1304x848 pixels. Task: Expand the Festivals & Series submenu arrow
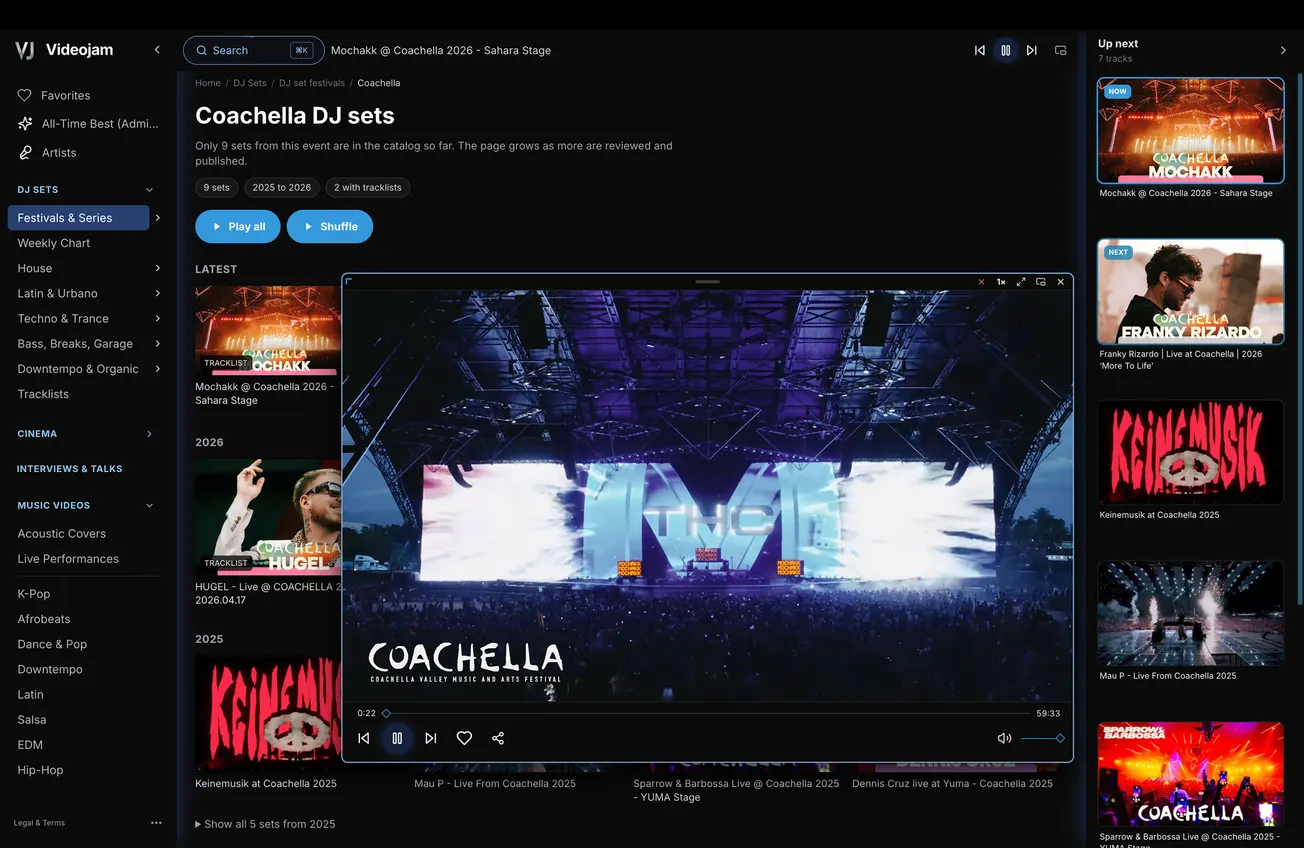(x=158, y=218)
